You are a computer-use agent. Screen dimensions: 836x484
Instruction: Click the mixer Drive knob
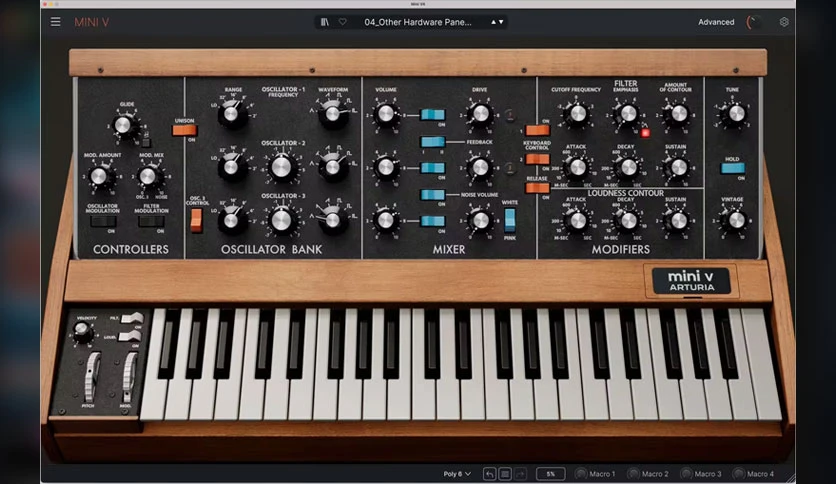pyautogui.click(x=480, y=114)
